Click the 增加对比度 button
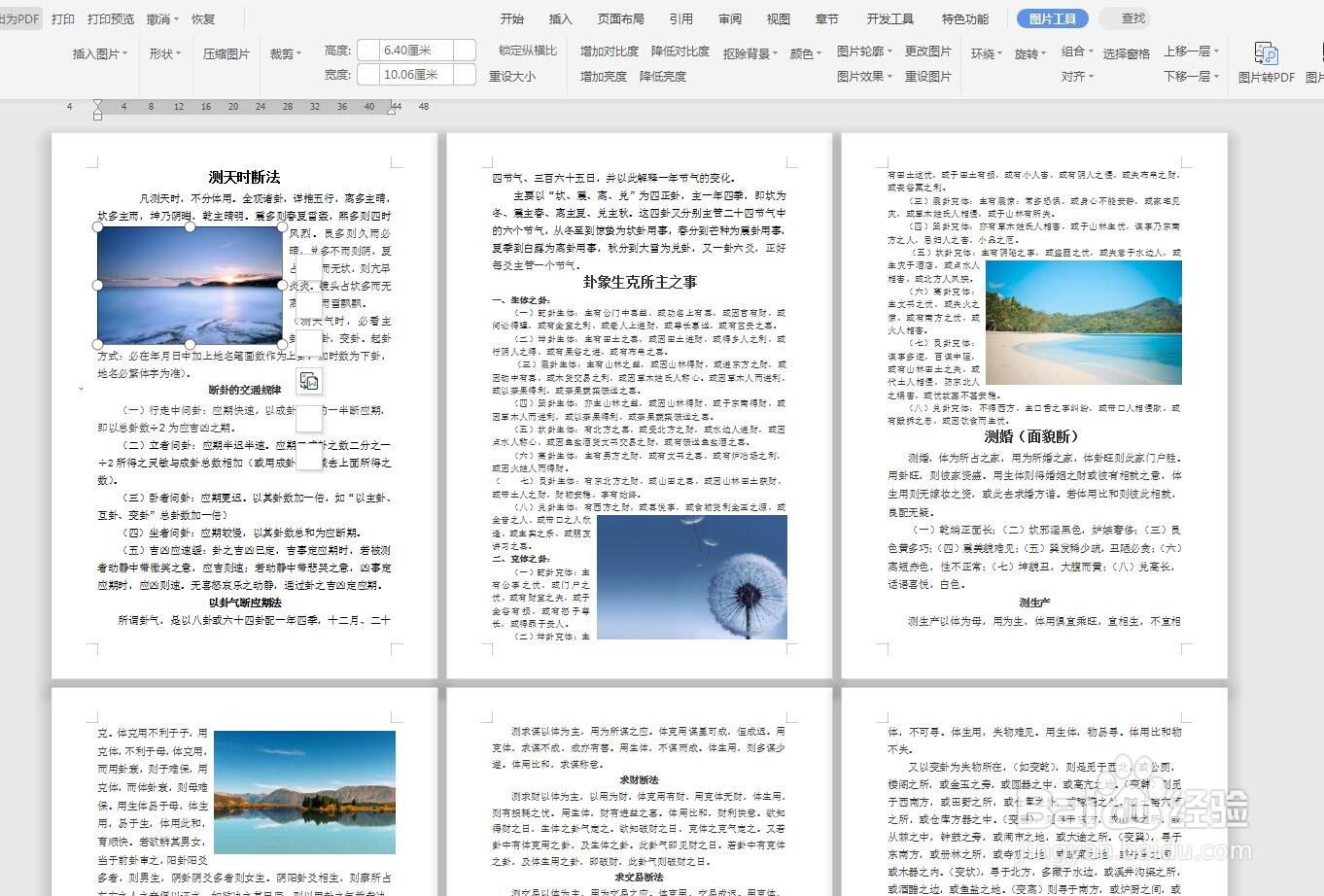Screen dimensions: 1324x896 610,51
